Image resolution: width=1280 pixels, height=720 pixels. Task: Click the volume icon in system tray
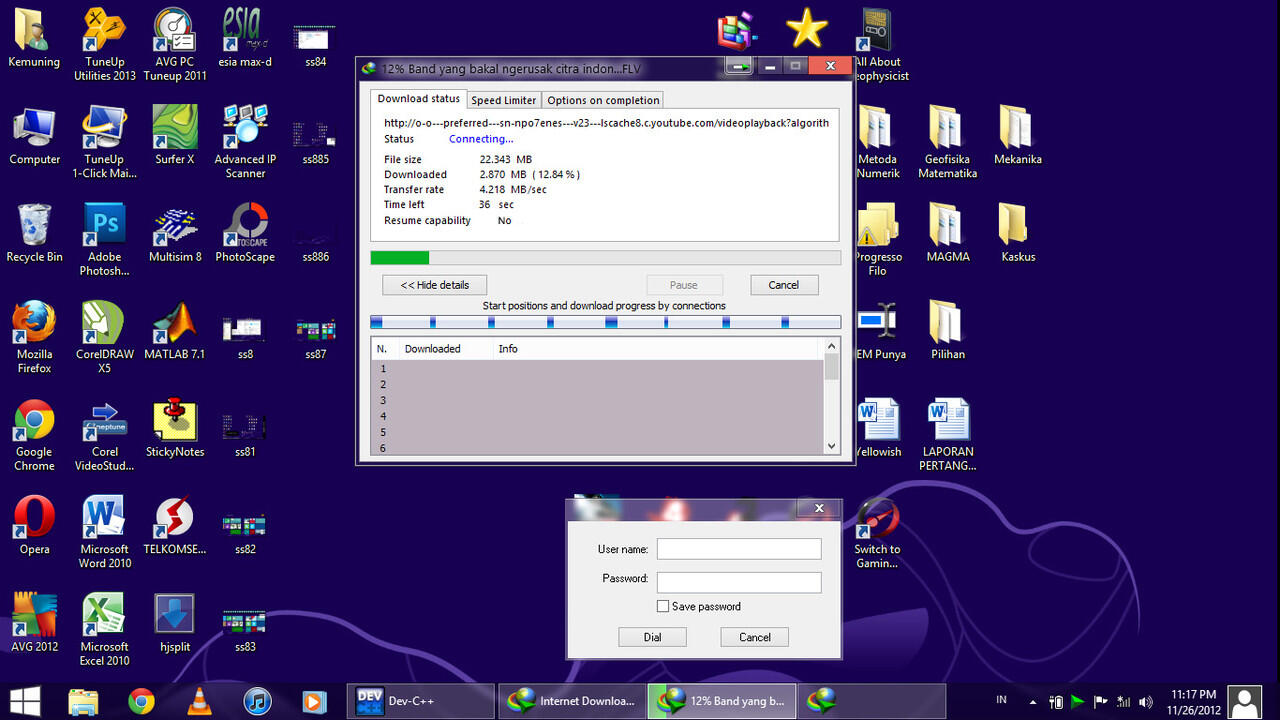(1145, 702)
